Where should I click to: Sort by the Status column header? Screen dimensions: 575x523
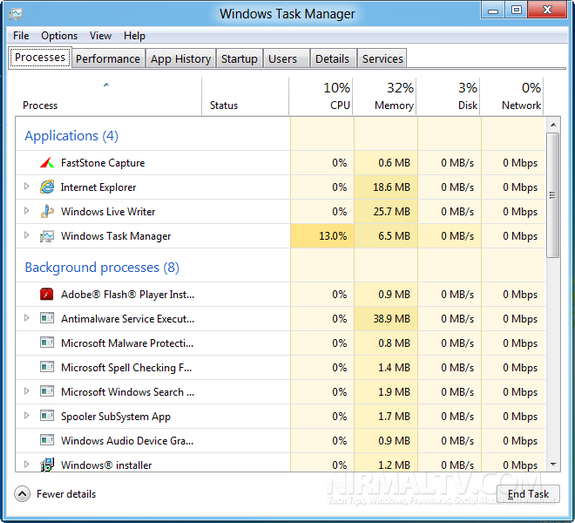(245, 96)
